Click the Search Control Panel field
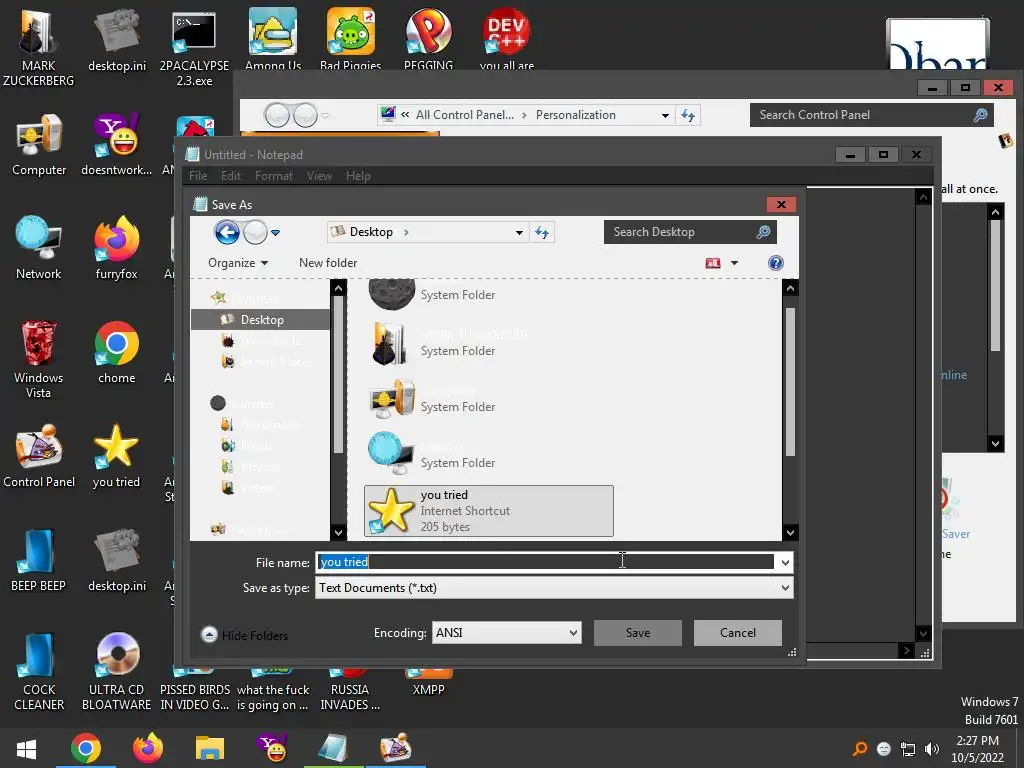This screenshot has width=1024, height=768. 871,115
